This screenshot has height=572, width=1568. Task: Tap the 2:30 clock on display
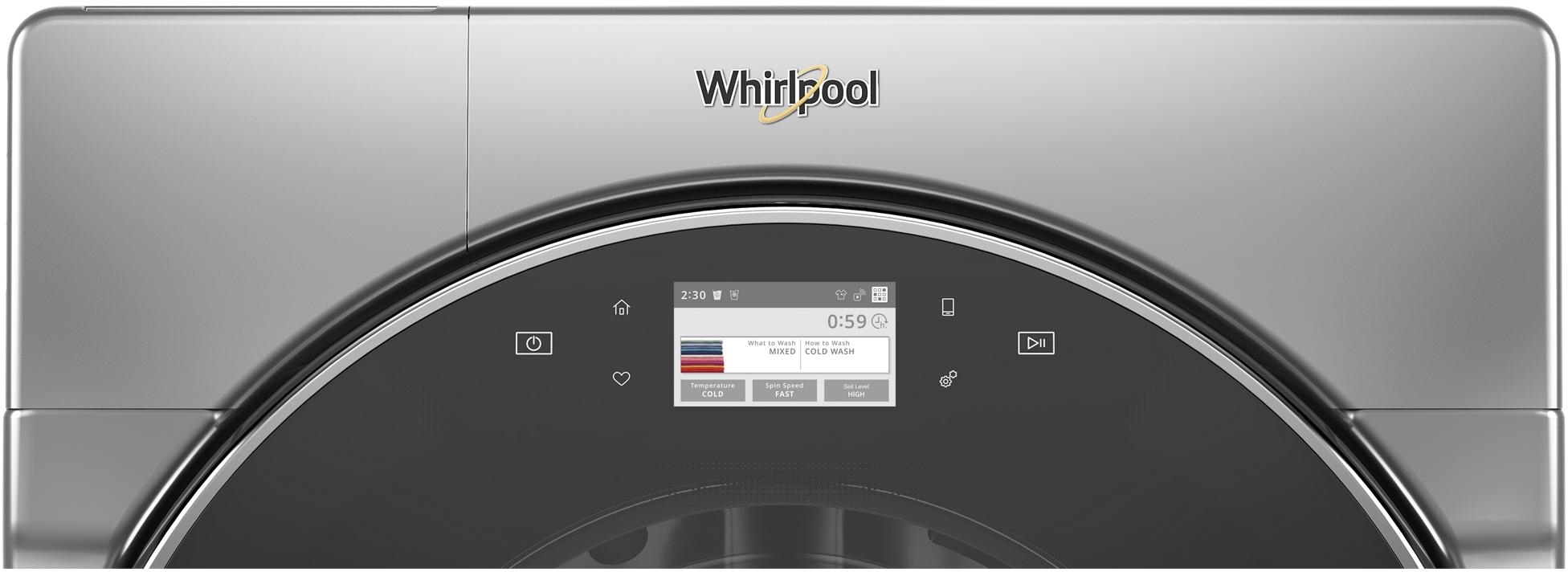(693, 295)
